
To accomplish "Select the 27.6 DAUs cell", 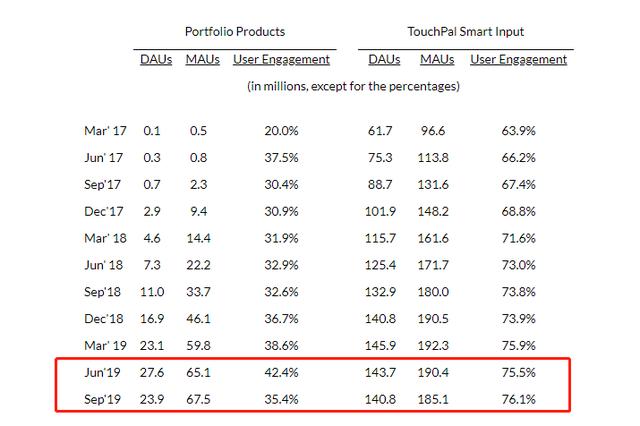I will [x=154, y=370].
